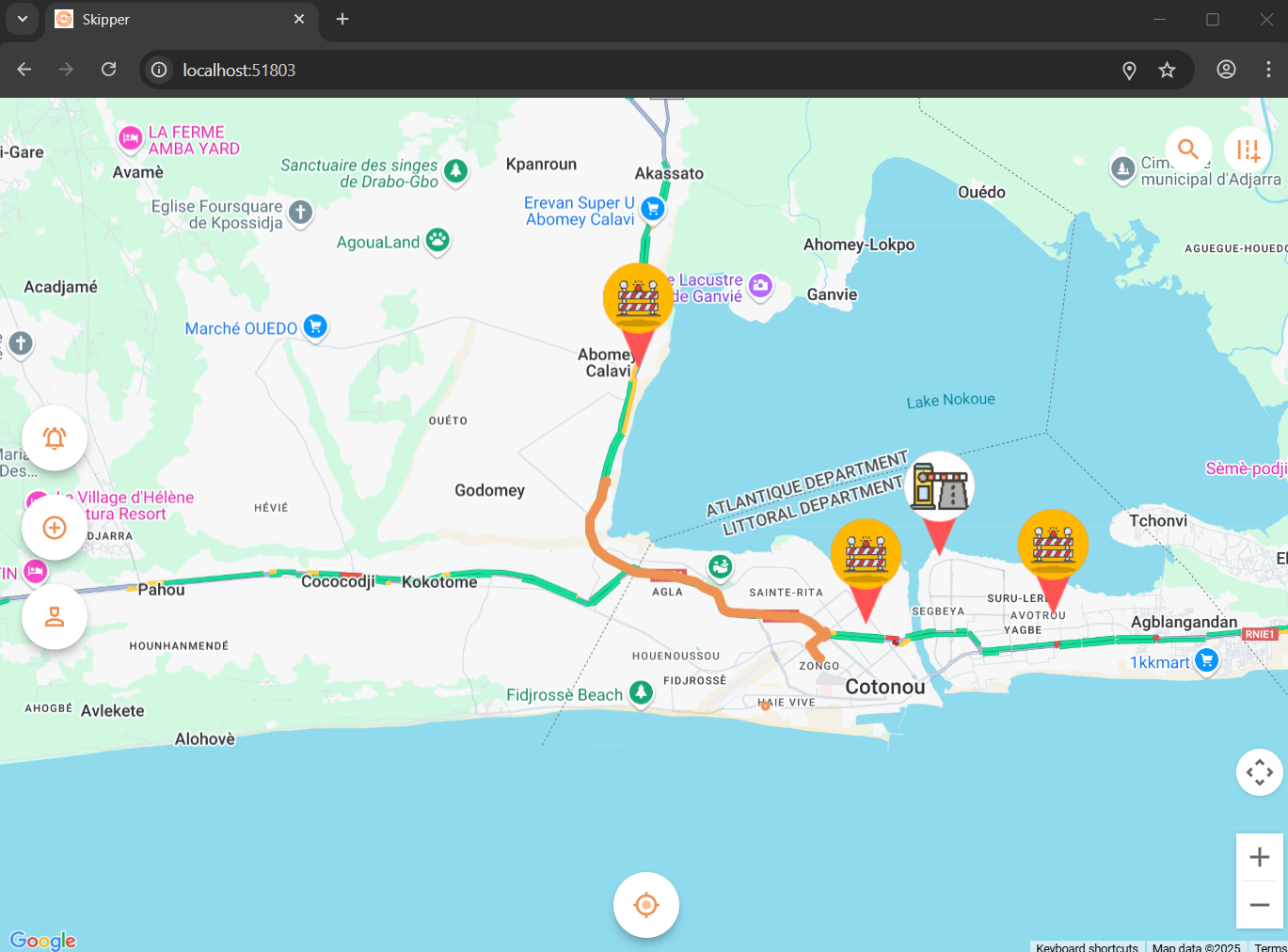
Task: Open the filter settings button beside search
Action: [1248, 150]
